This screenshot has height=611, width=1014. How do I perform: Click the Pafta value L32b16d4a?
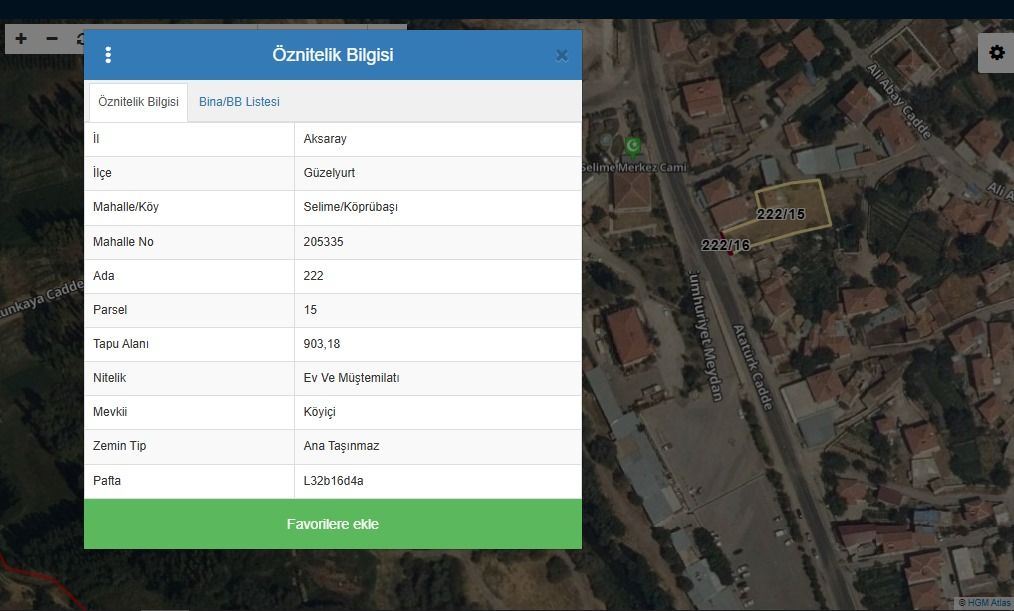(333, 481)
